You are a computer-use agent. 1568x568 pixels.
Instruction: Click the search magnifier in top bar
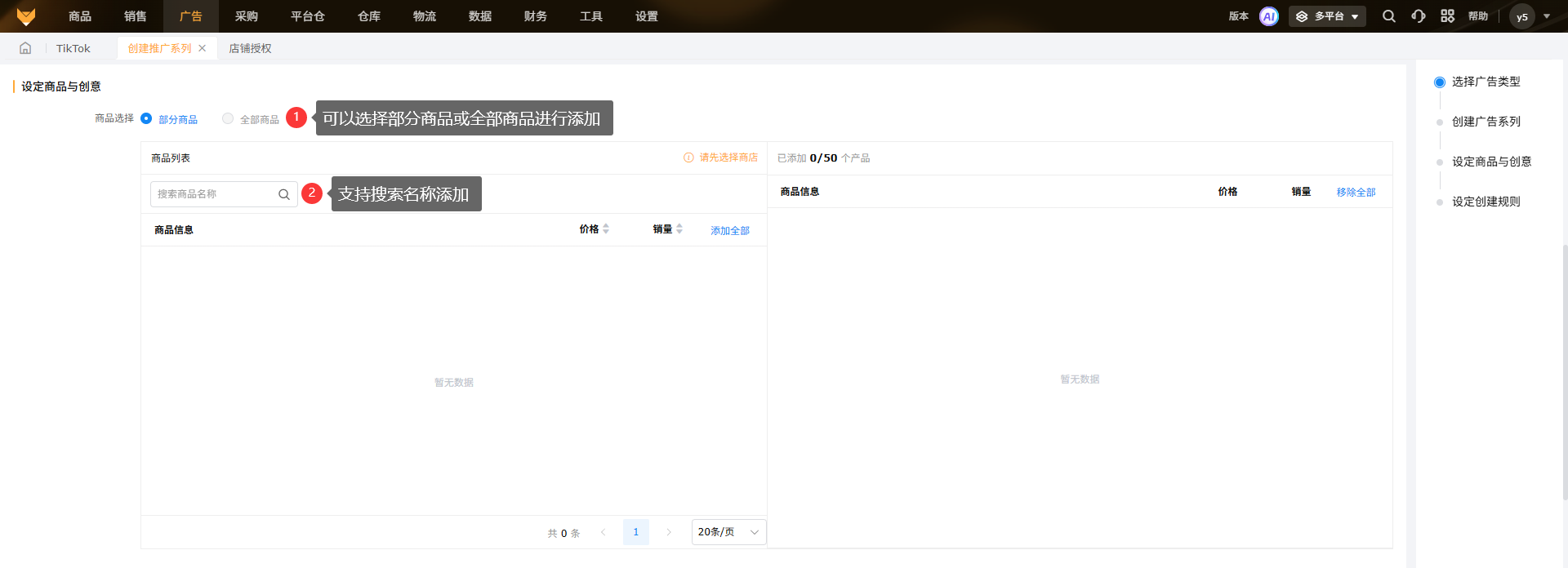click(x=1388, y=16)
